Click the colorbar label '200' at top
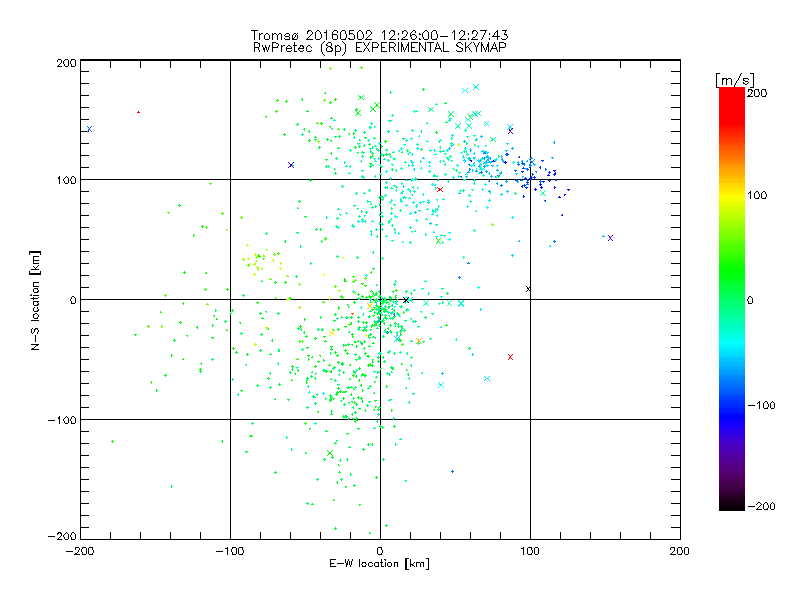The image size is (800, 600). pos(757,93)
